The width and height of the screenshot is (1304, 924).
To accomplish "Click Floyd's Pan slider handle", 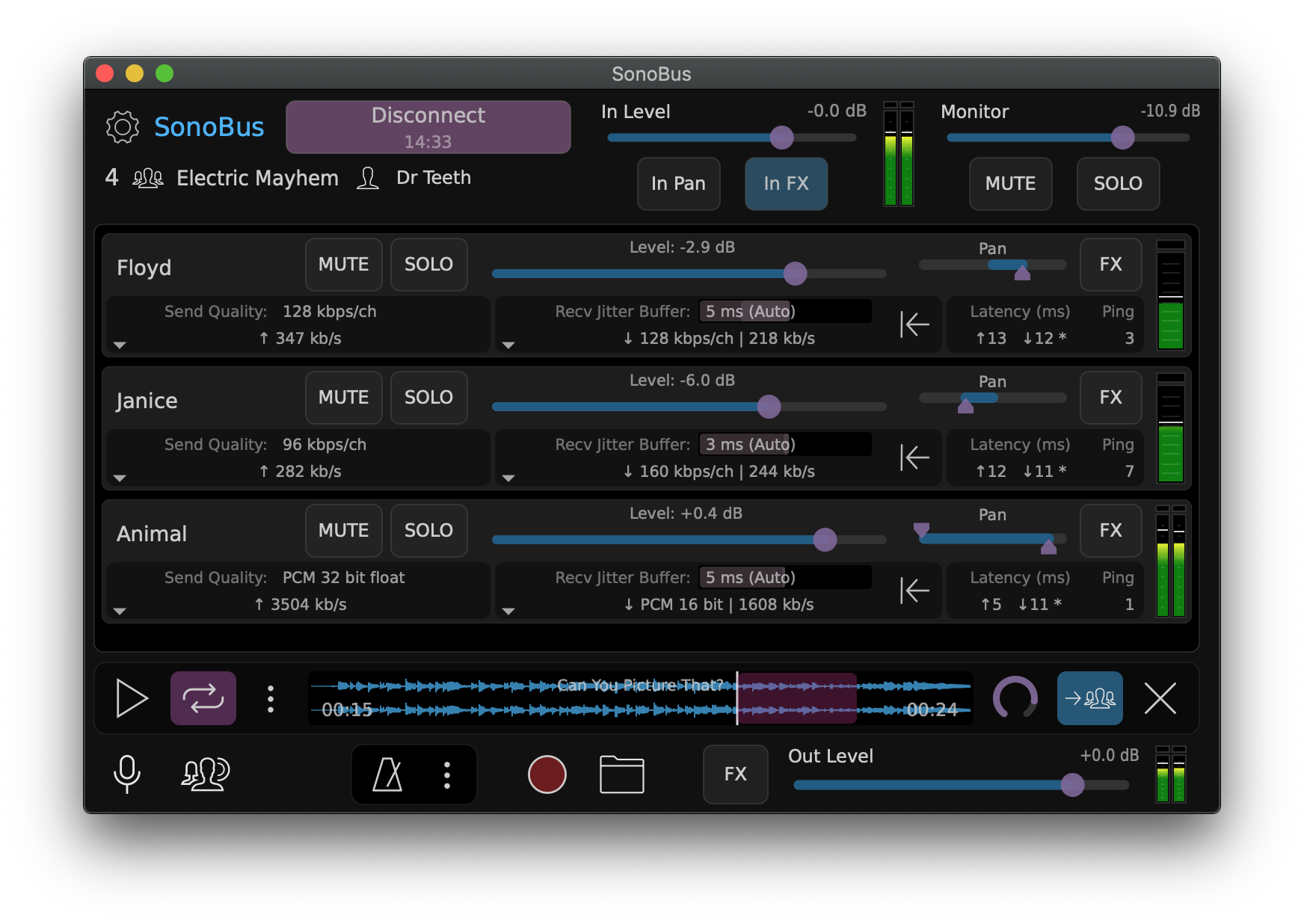I will tap(1022, 273).
